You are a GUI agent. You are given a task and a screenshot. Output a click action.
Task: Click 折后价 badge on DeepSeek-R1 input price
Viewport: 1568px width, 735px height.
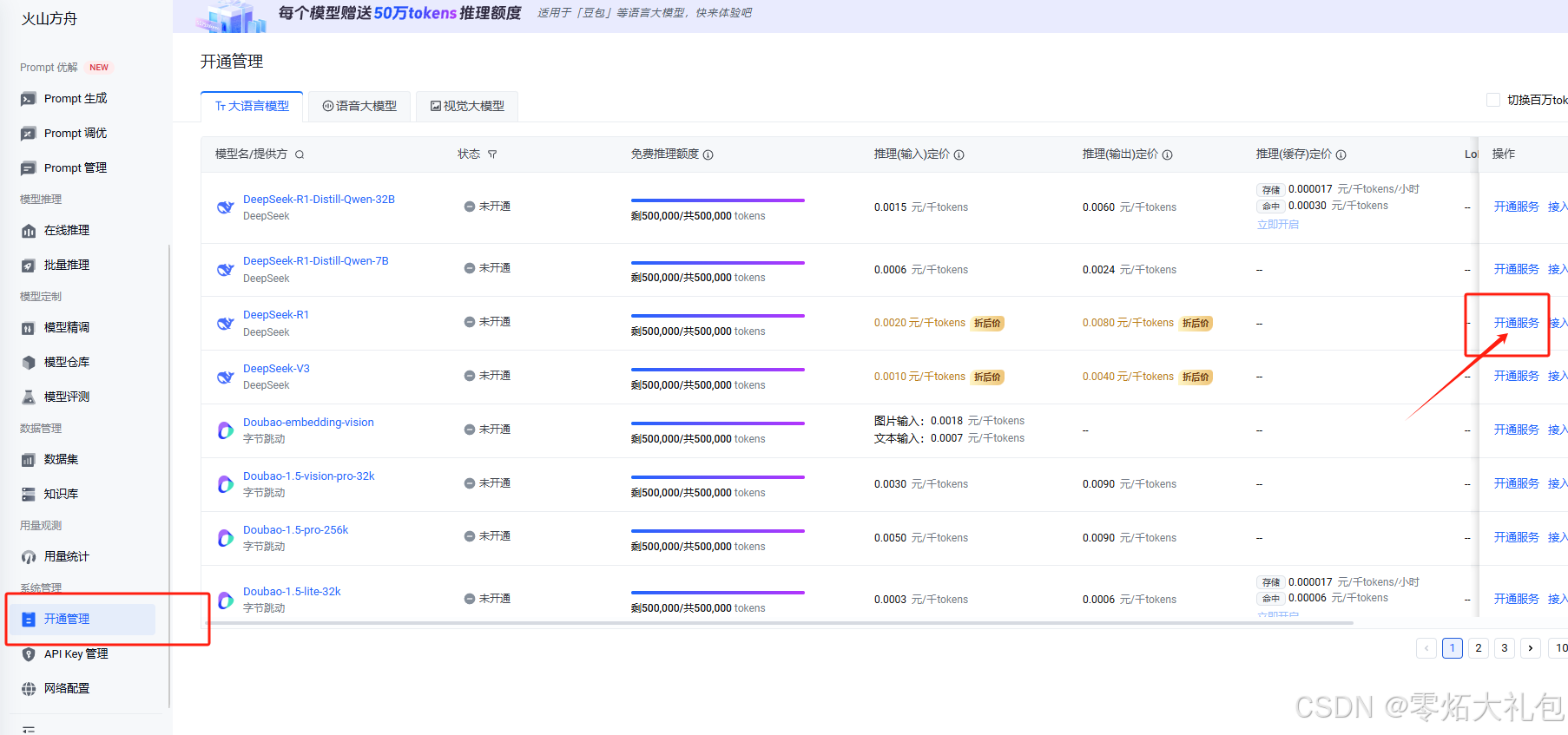tap(987, 324)
